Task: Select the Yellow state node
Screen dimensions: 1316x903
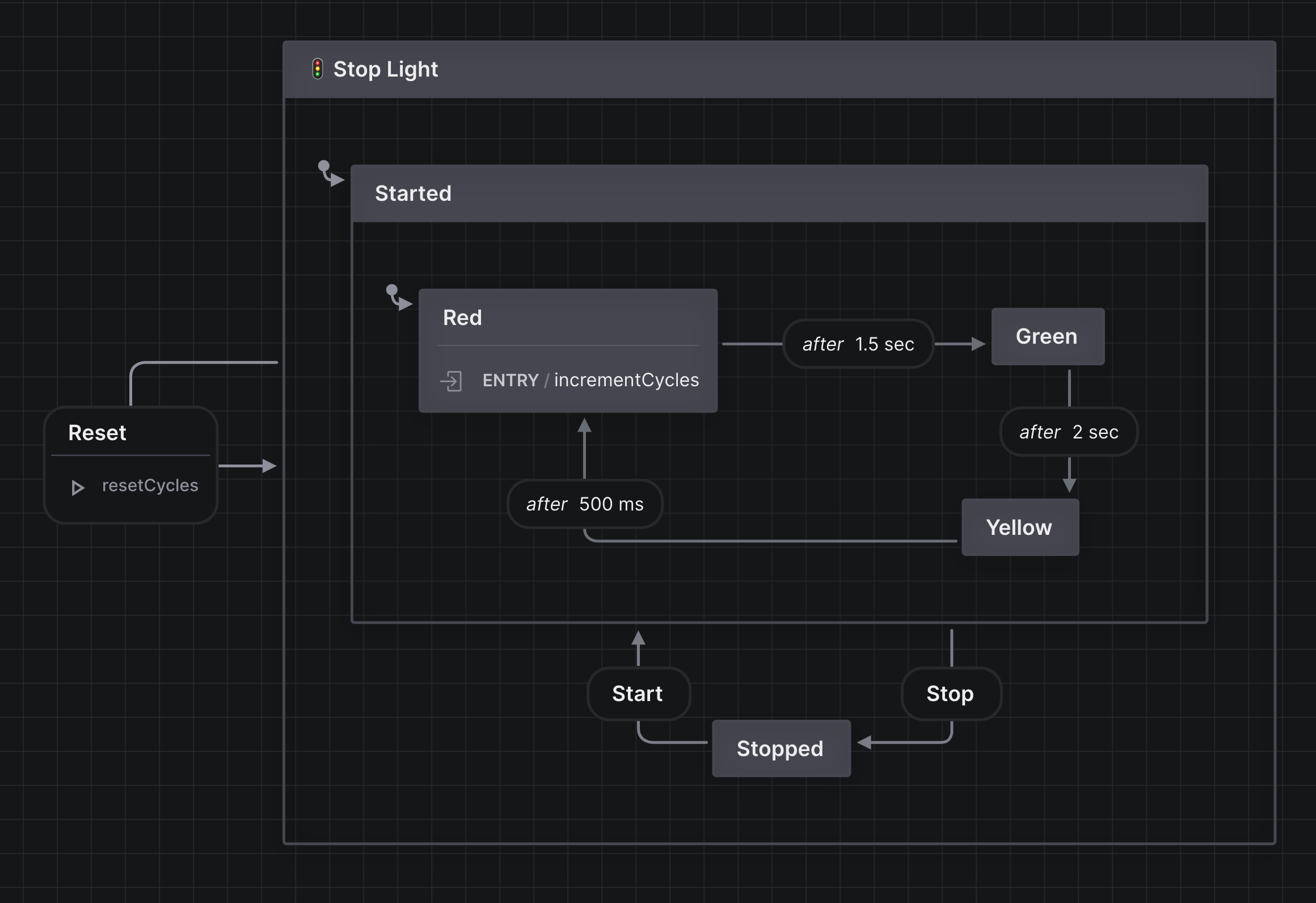Action: tap(1019, 528)
